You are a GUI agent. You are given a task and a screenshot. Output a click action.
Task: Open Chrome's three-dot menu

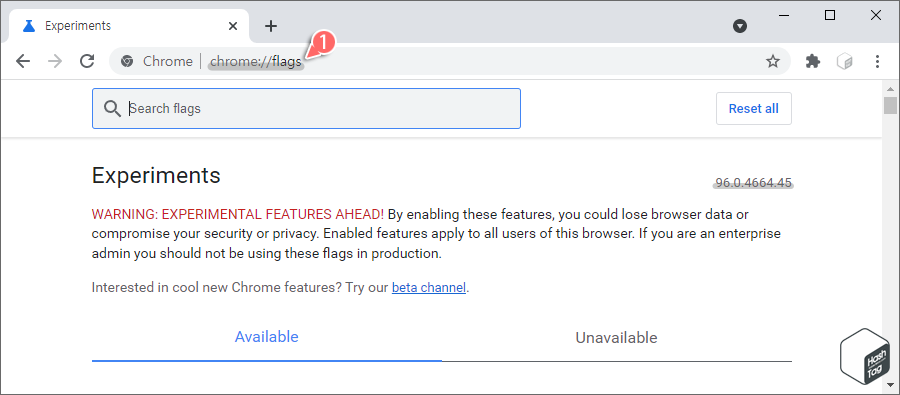[877, 61]
